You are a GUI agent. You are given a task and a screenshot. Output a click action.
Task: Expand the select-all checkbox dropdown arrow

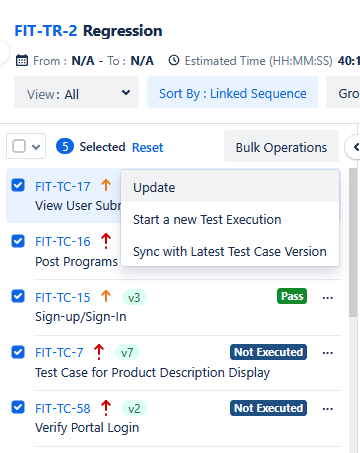tap(36, 147)
